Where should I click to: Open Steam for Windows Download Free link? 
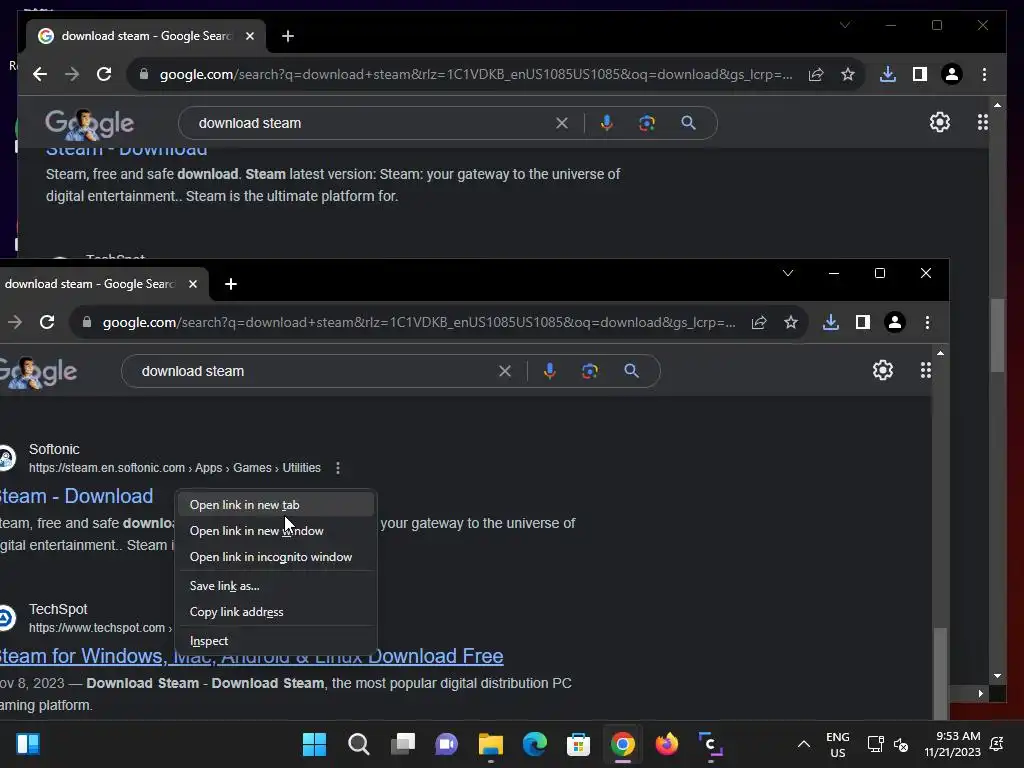pyautogui.click(x=251, y=656)
